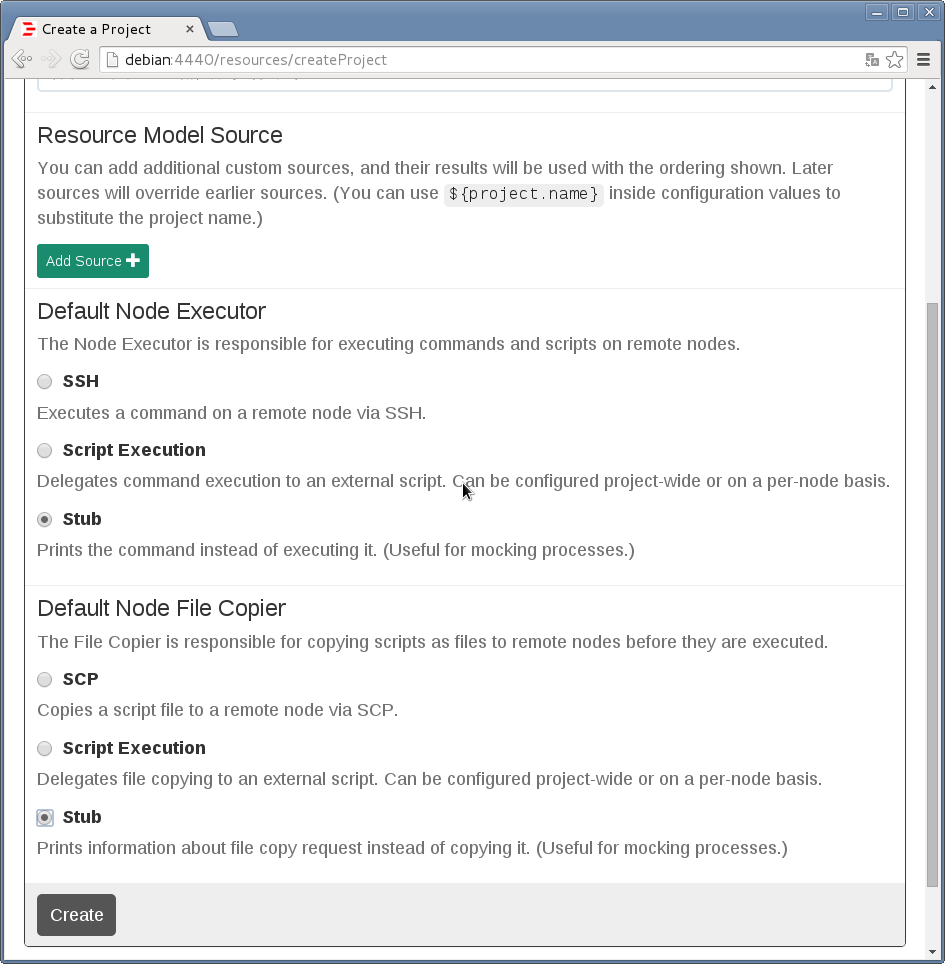
Task: Select Script Execution node executor radio
Action: tap(44, 451)
